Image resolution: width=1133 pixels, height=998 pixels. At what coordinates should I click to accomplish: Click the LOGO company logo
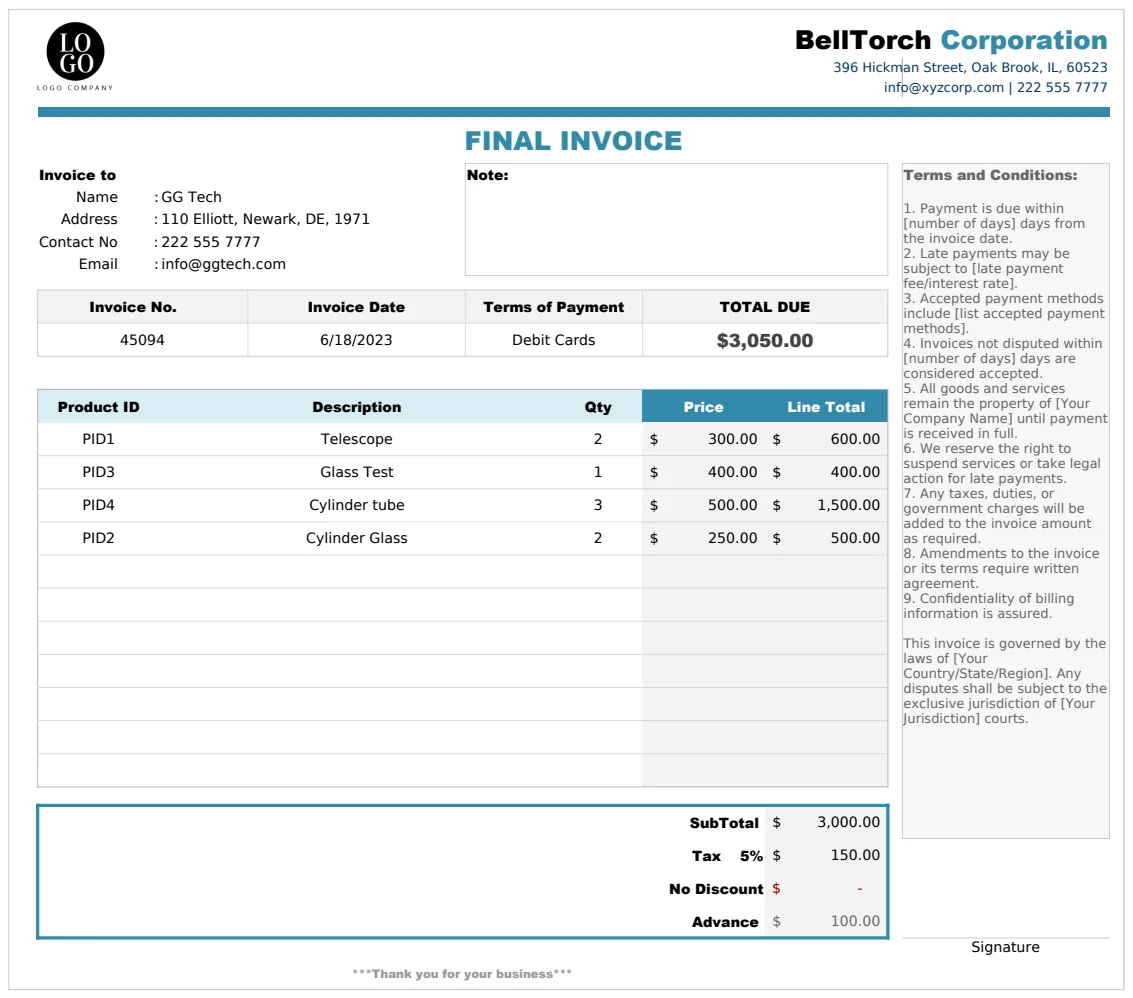point(75,56)
